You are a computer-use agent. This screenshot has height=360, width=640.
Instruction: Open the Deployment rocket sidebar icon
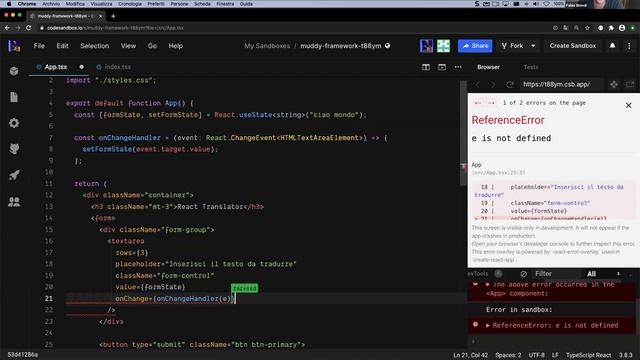(14, 176)
